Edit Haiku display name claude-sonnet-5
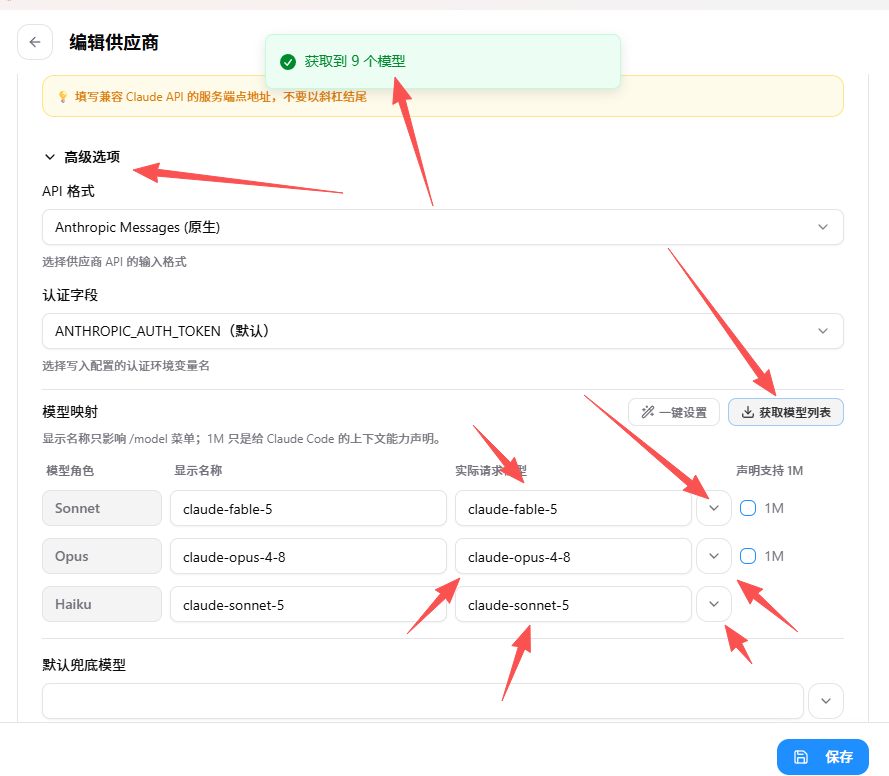This screenshot has width=889, height=776. pos(308,604)
